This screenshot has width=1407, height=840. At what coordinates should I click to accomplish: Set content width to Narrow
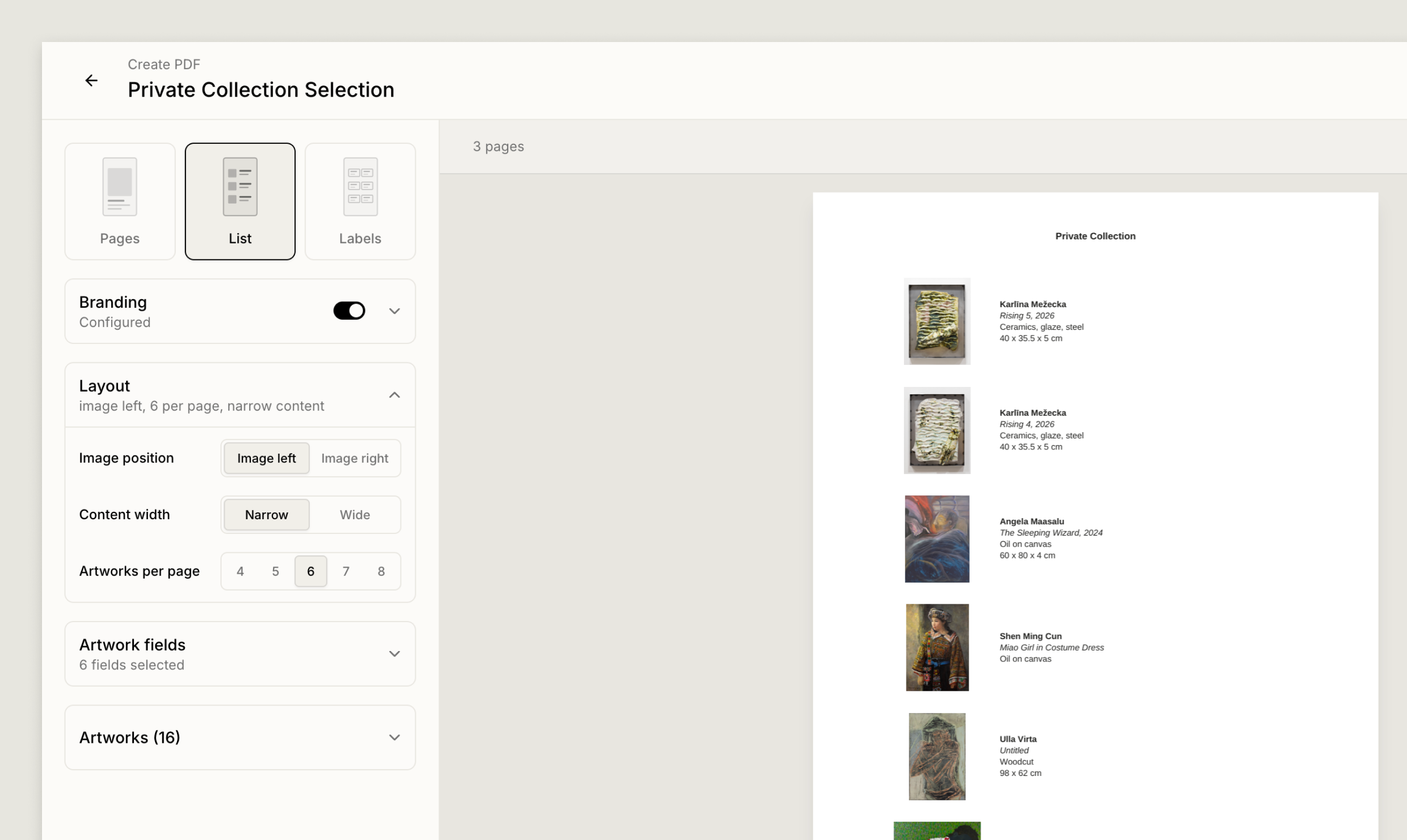pos(267,514)
